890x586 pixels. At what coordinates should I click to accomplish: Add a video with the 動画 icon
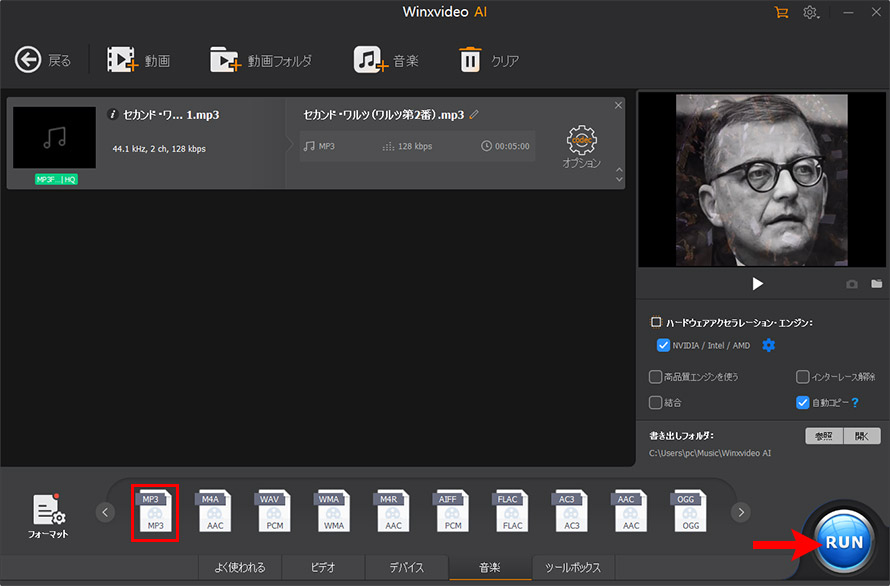pos(123,59)
